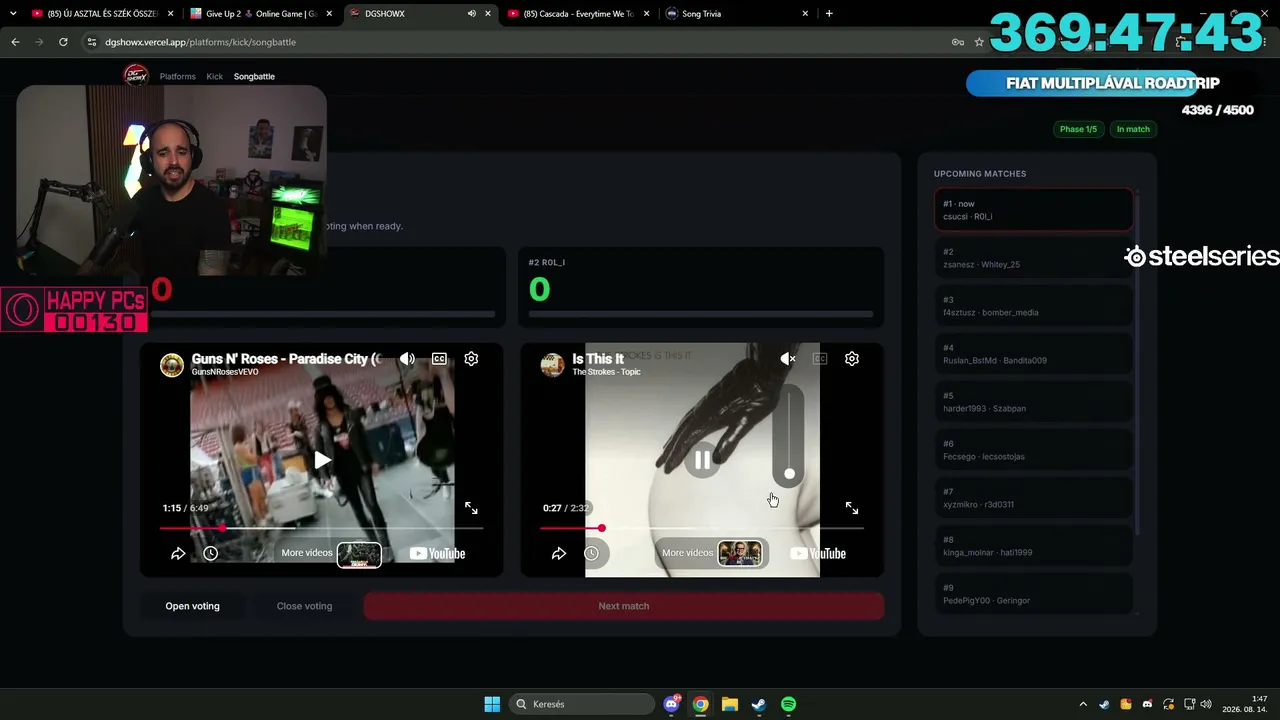Add Is This It video to Watch Later
This screenshot has width=1280, height=720.
click(x=591, y=553)
